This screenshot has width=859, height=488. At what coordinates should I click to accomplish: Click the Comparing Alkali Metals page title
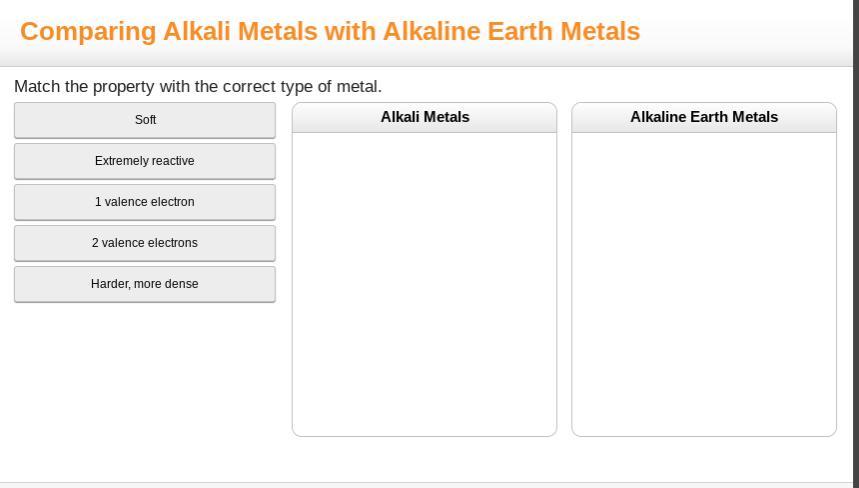click(330, 31)
